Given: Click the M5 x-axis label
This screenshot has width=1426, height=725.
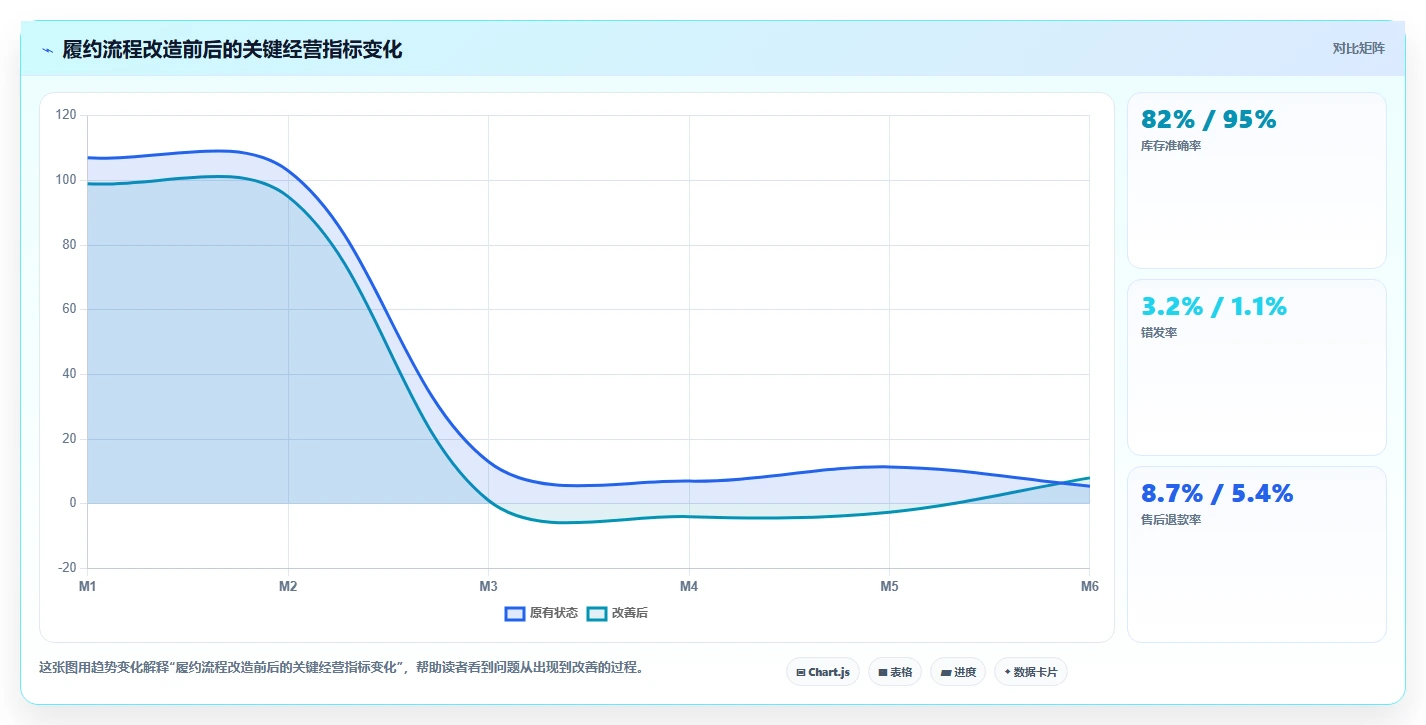Looking at the screenshot, I should [x=889, y=587].
